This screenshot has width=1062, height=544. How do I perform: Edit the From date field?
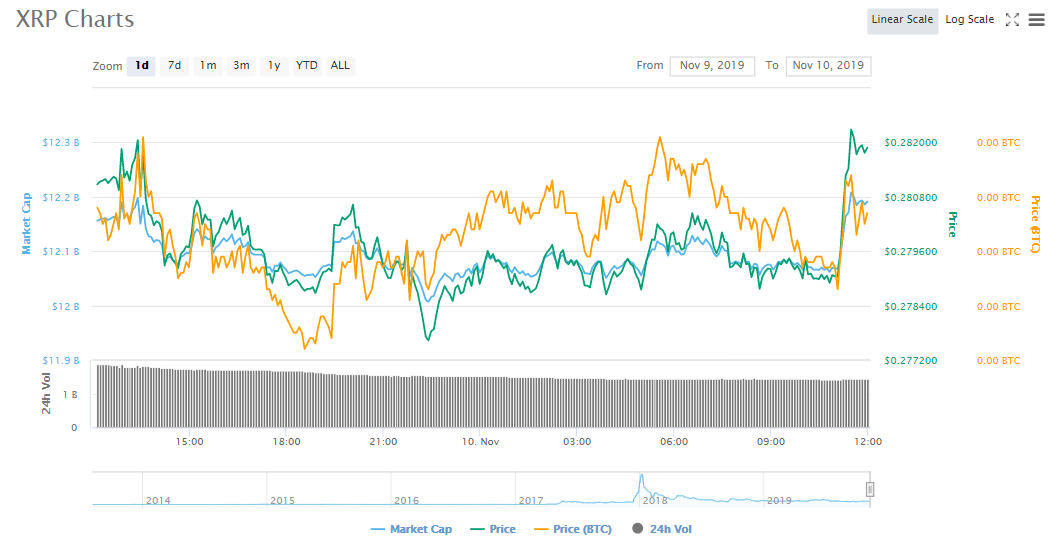click(x=712, y=66)
